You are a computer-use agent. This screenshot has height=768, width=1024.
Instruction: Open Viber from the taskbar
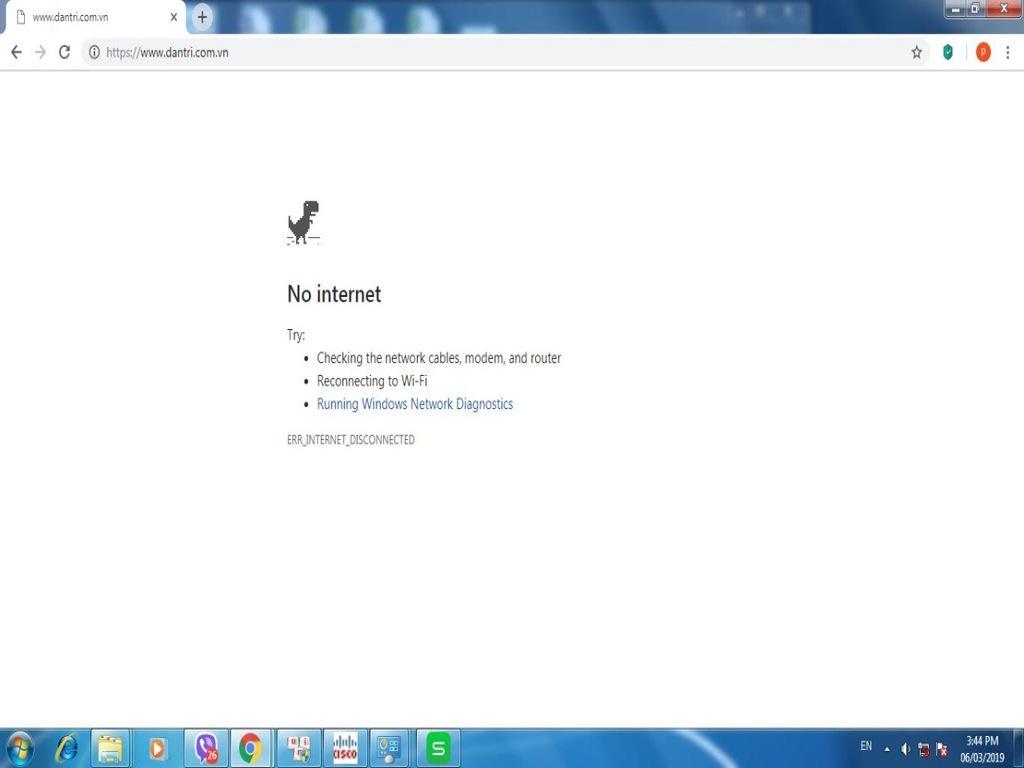206,747
